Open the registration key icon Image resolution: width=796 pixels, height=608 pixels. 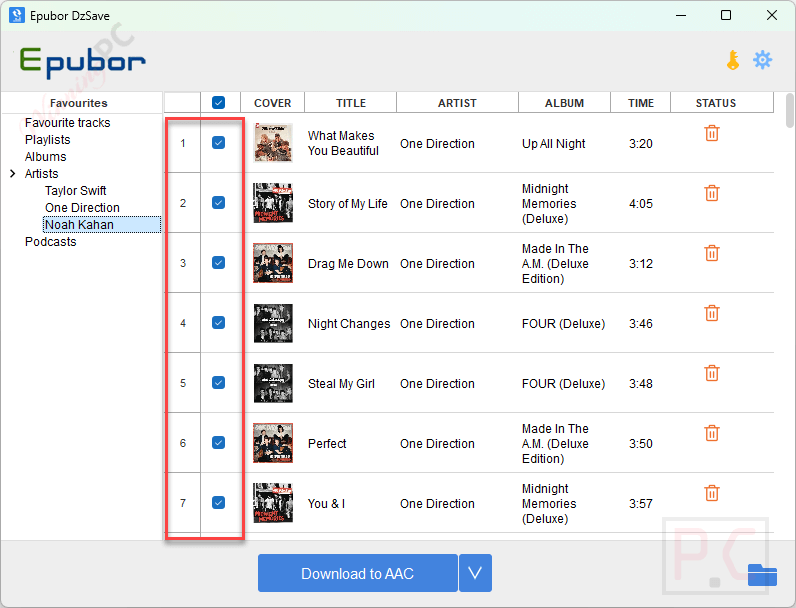[733, 60]
